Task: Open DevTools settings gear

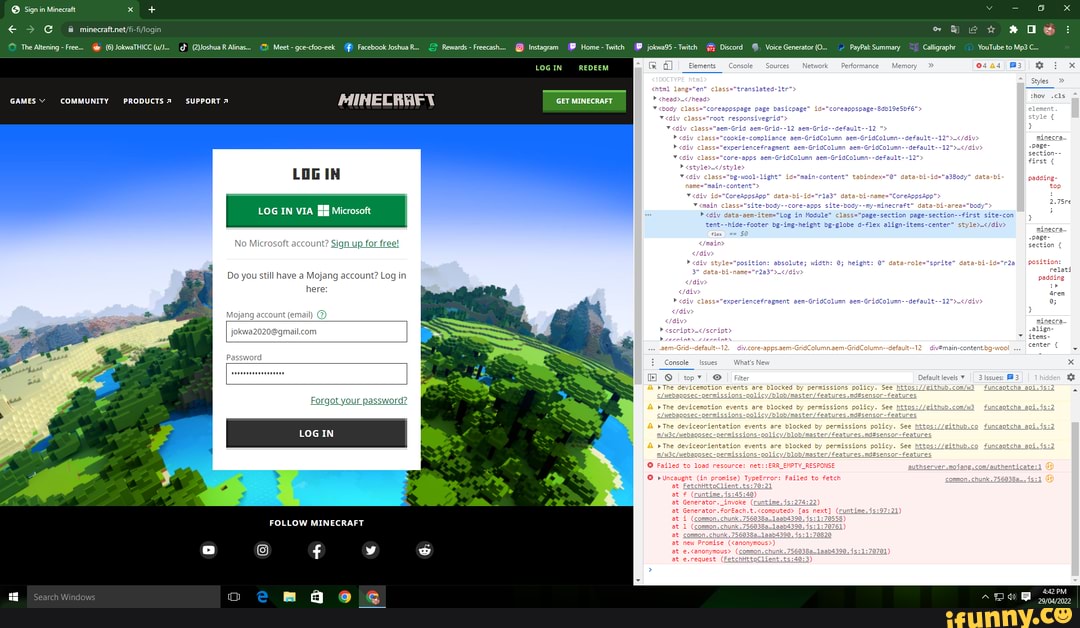Action: [1039, 65]
